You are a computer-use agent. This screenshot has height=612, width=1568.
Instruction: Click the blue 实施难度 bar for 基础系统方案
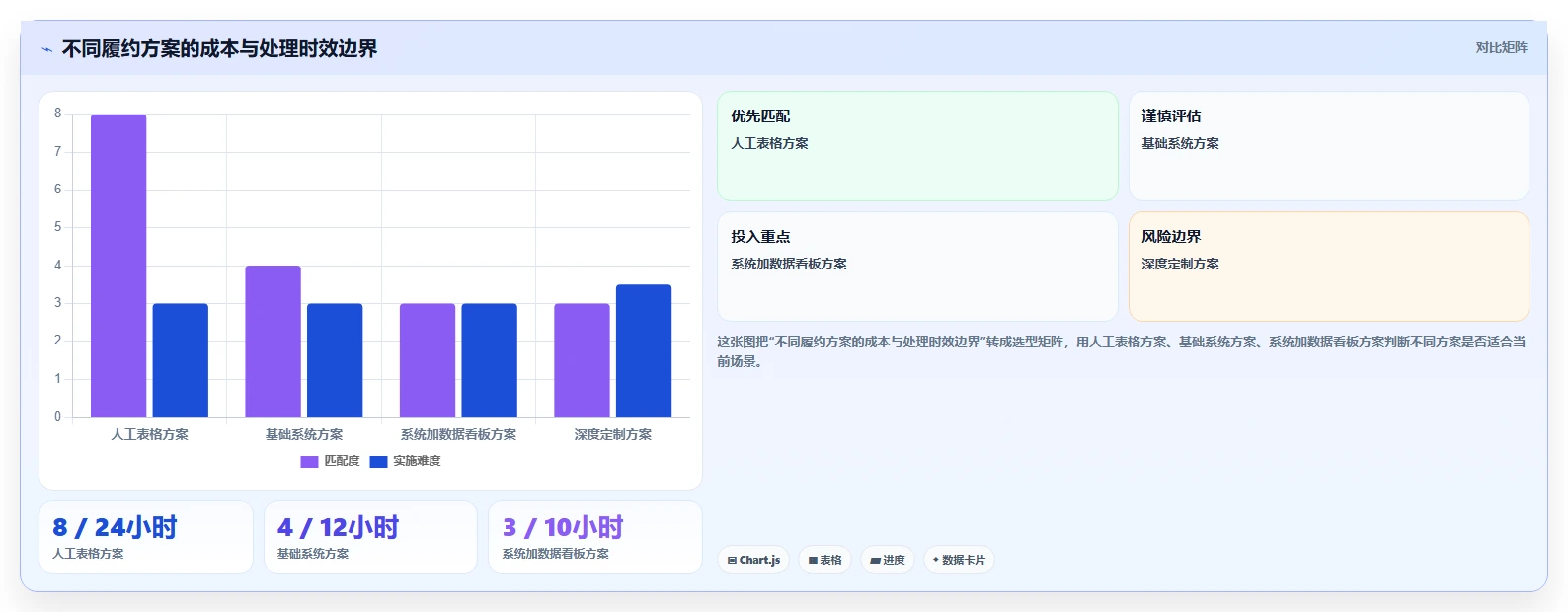coord(335,360)
